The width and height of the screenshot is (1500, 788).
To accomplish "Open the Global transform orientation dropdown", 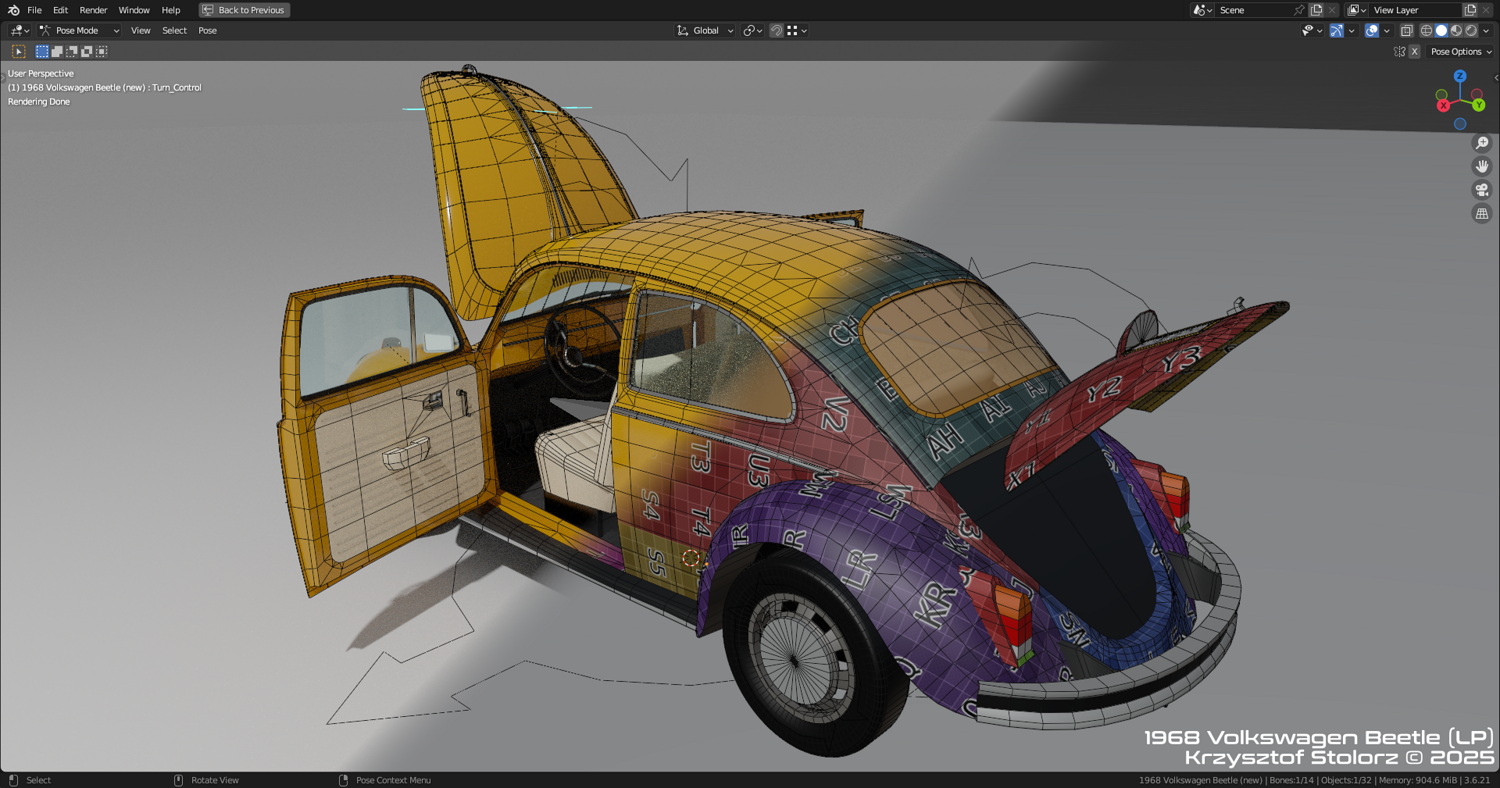I will (x=705, y=31).
